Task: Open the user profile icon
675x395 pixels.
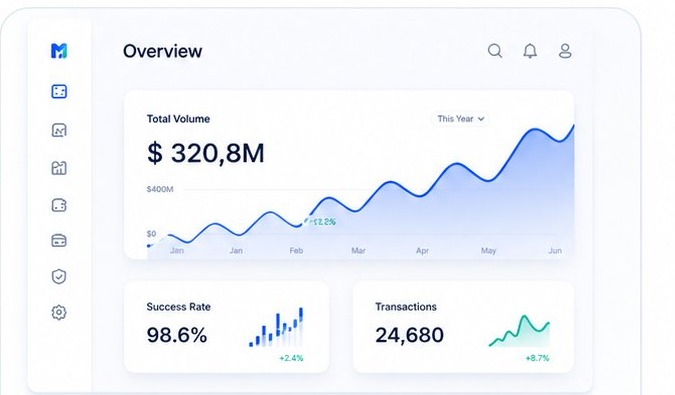Action: (565, 51)
